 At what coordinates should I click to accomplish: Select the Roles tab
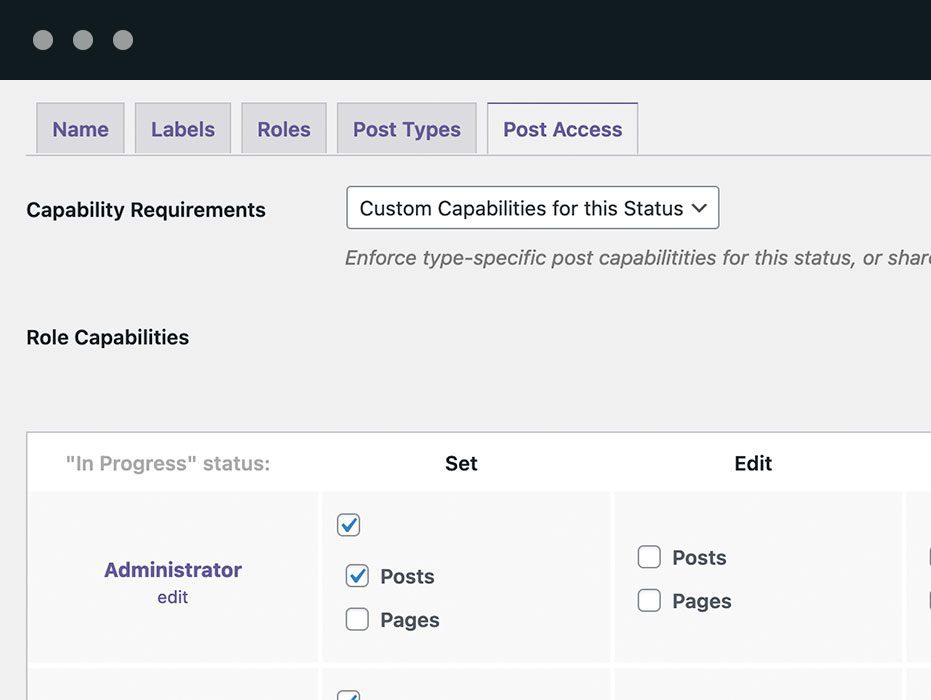click(284, 128)
